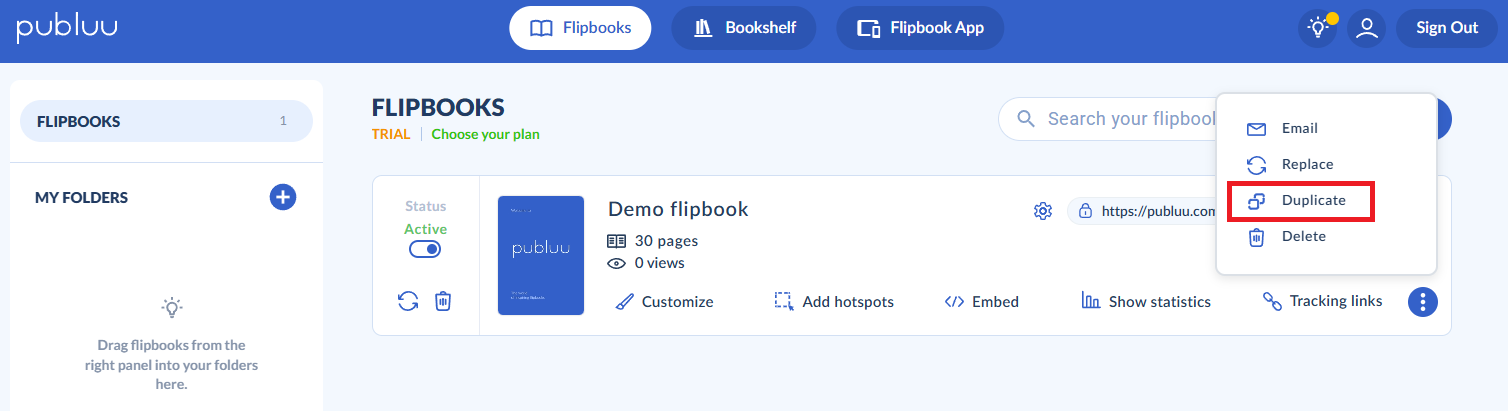Screen dimensions: 1508x411
Task: Select FLIPBOOKS in the sidebar
Action: pos(166,121)
